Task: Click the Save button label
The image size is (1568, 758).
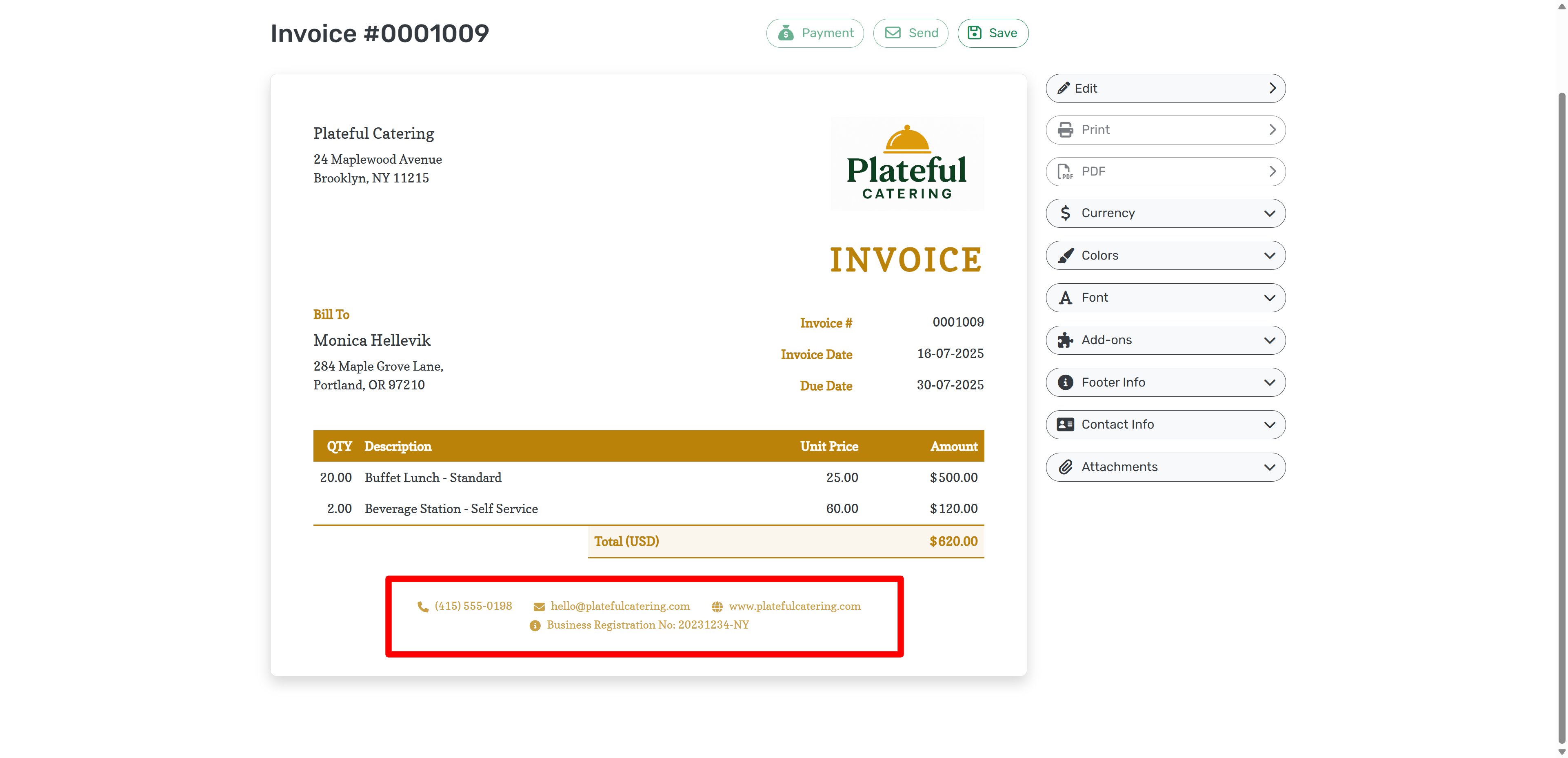Action: pyautogui.click(x=1002, y=33)
